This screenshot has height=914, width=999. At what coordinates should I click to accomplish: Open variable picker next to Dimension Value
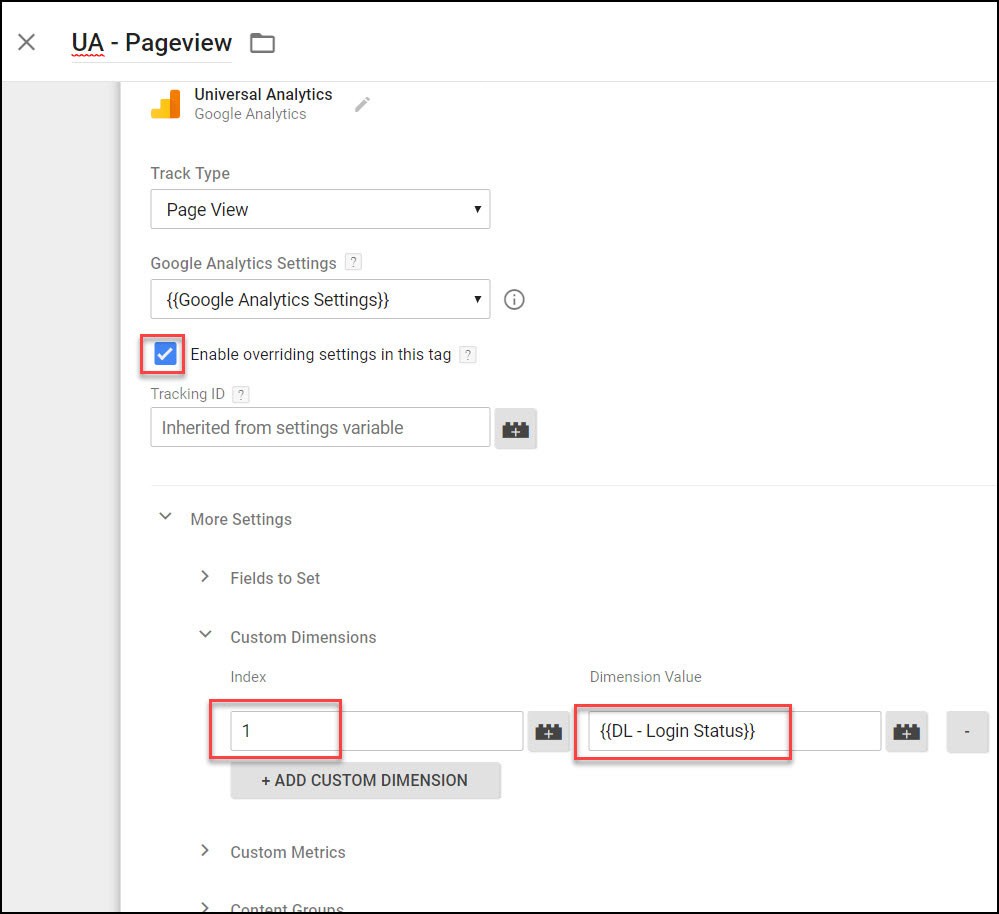905,731
